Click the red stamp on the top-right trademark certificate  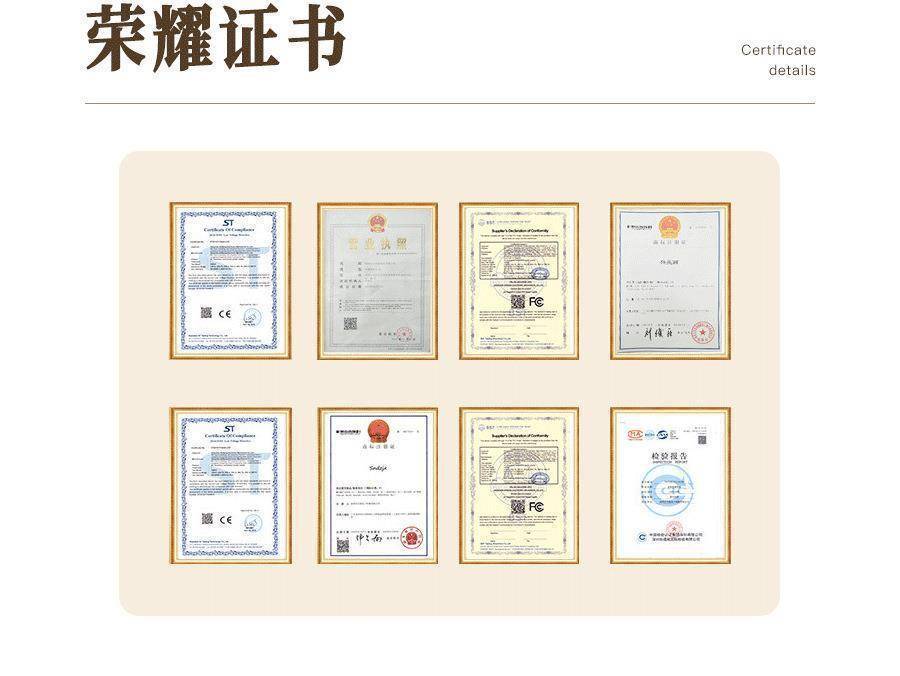(x=702, y=331)
